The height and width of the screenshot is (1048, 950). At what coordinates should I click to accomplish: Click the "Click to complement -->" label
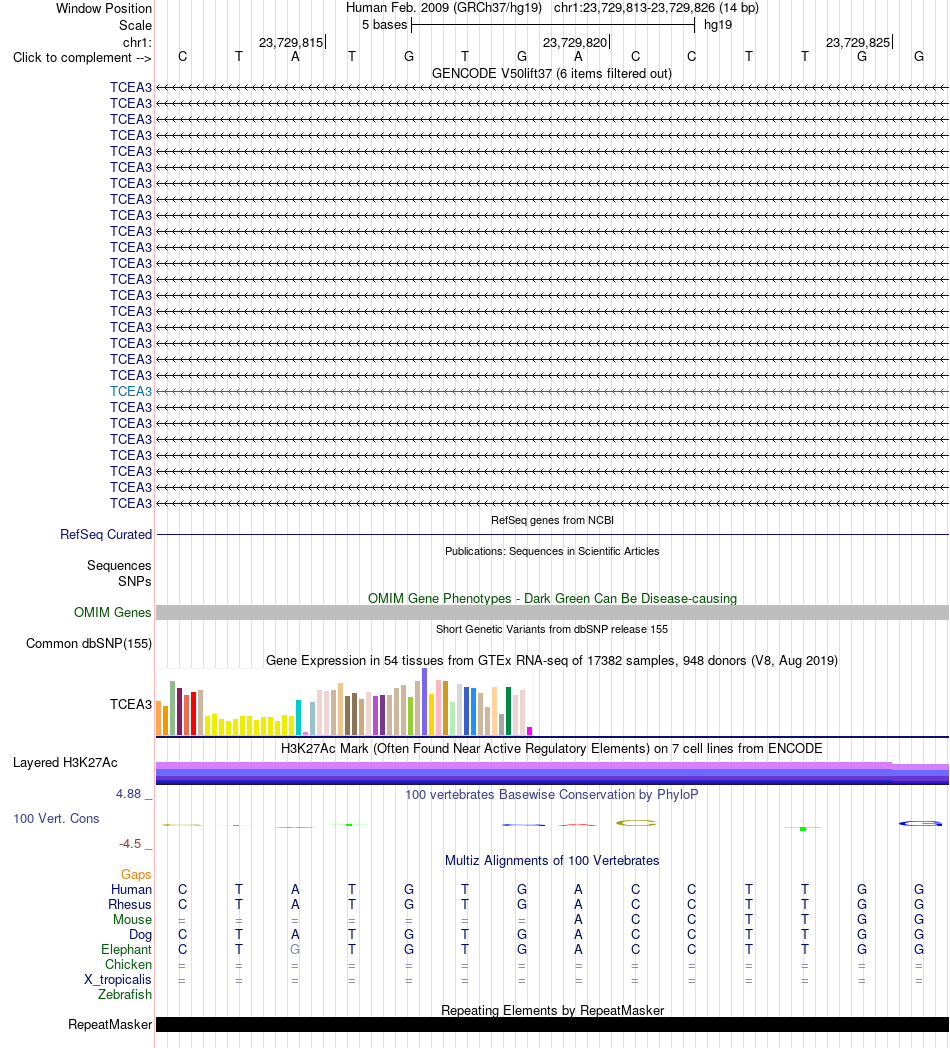click(82, 57)
